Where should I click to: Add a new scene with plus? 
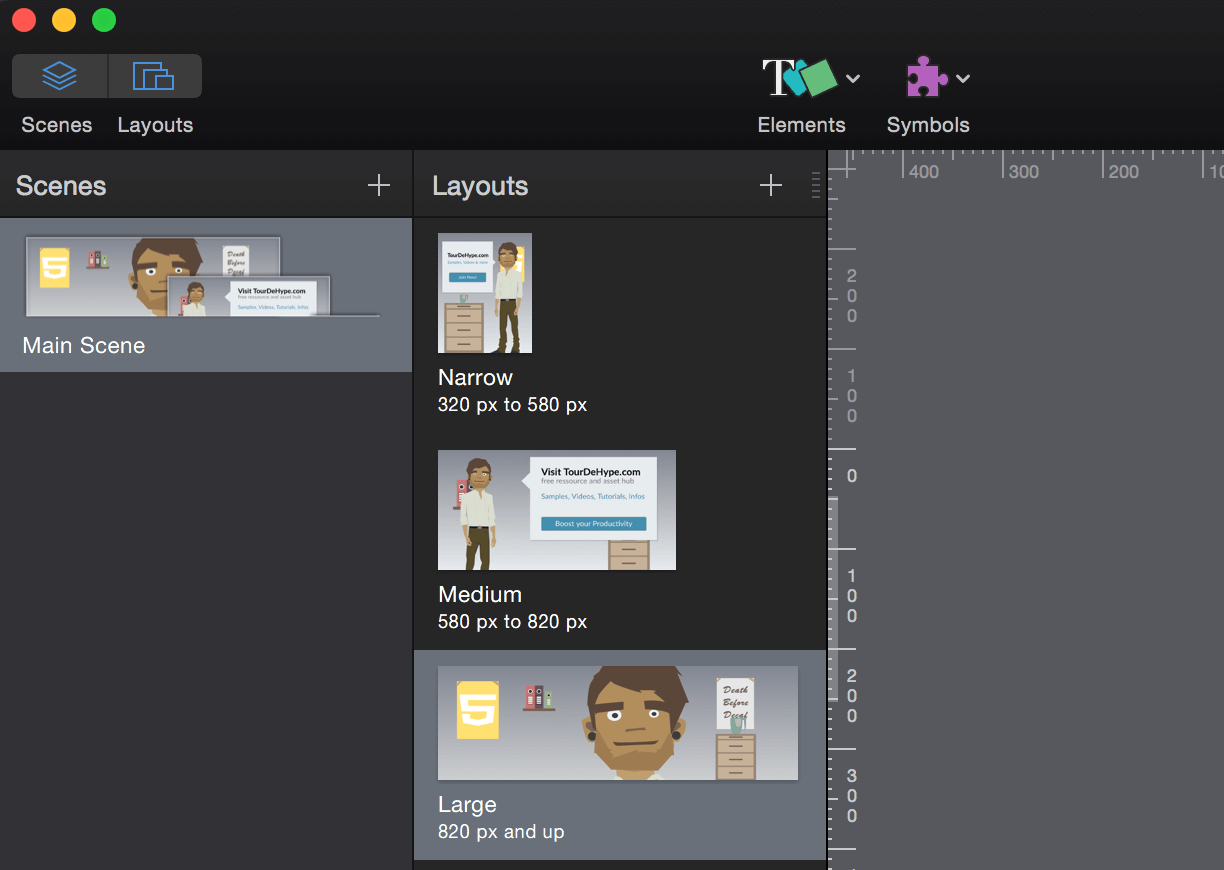click(378, 185)
